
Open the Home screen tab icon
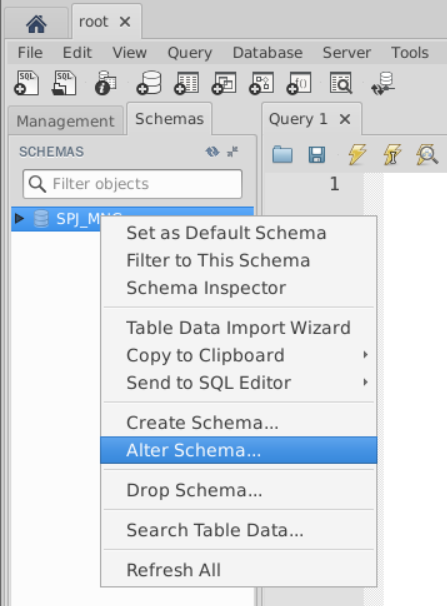click(x=36, y=23)
